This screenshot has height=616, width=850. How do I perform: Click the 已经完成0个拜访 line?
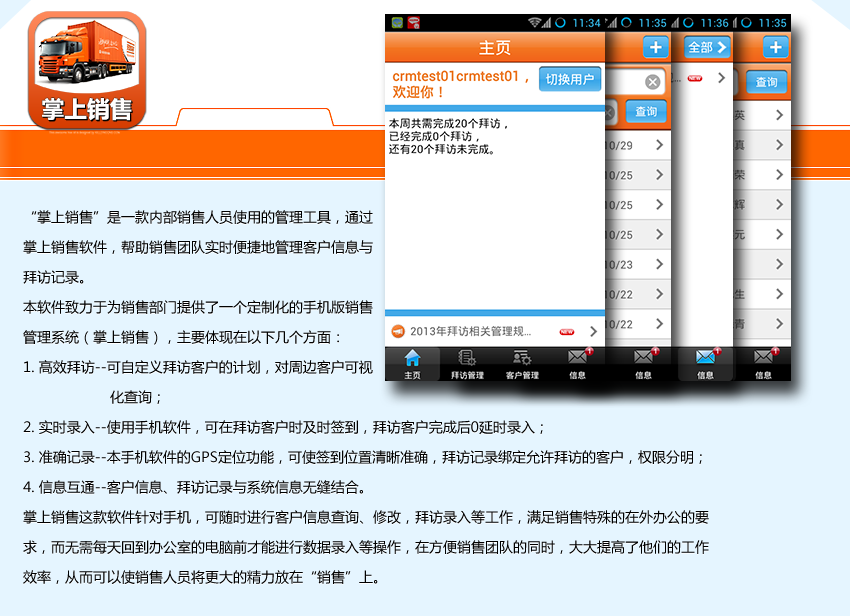[x=434, y=137]
